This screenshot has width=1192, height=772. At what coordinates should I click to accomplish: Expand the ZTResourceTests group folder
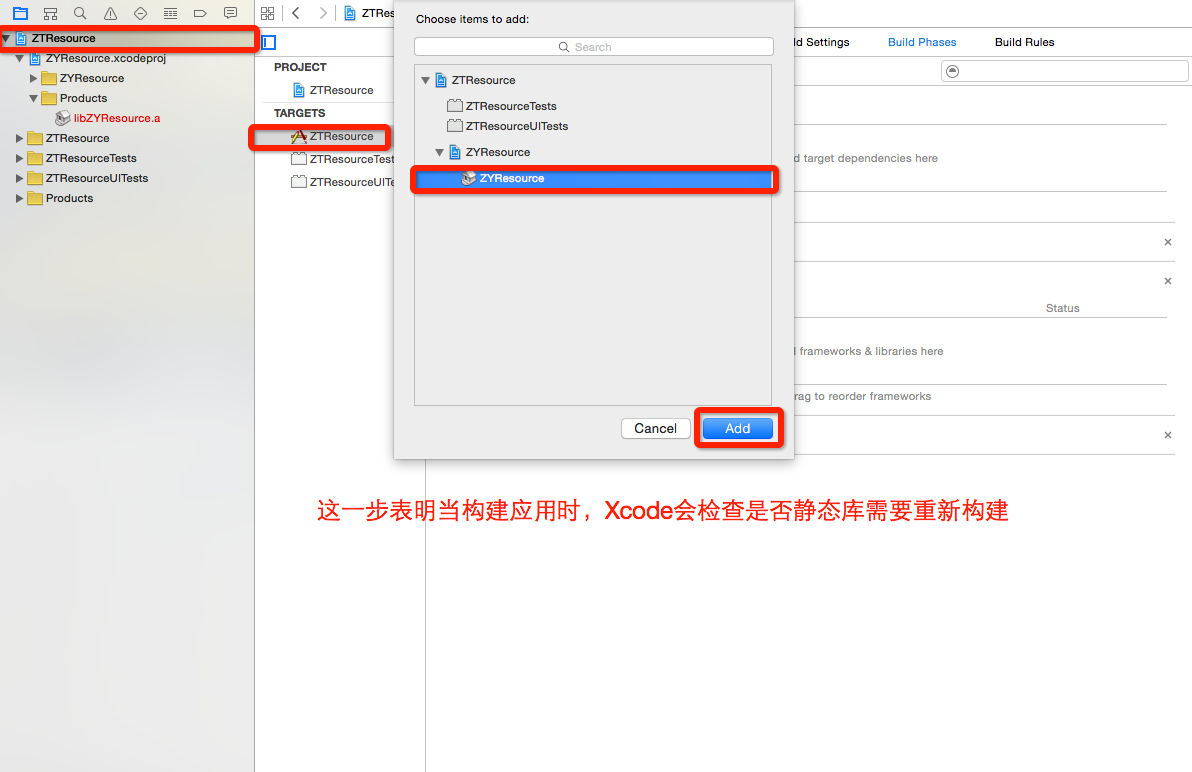tap(20, 158)
